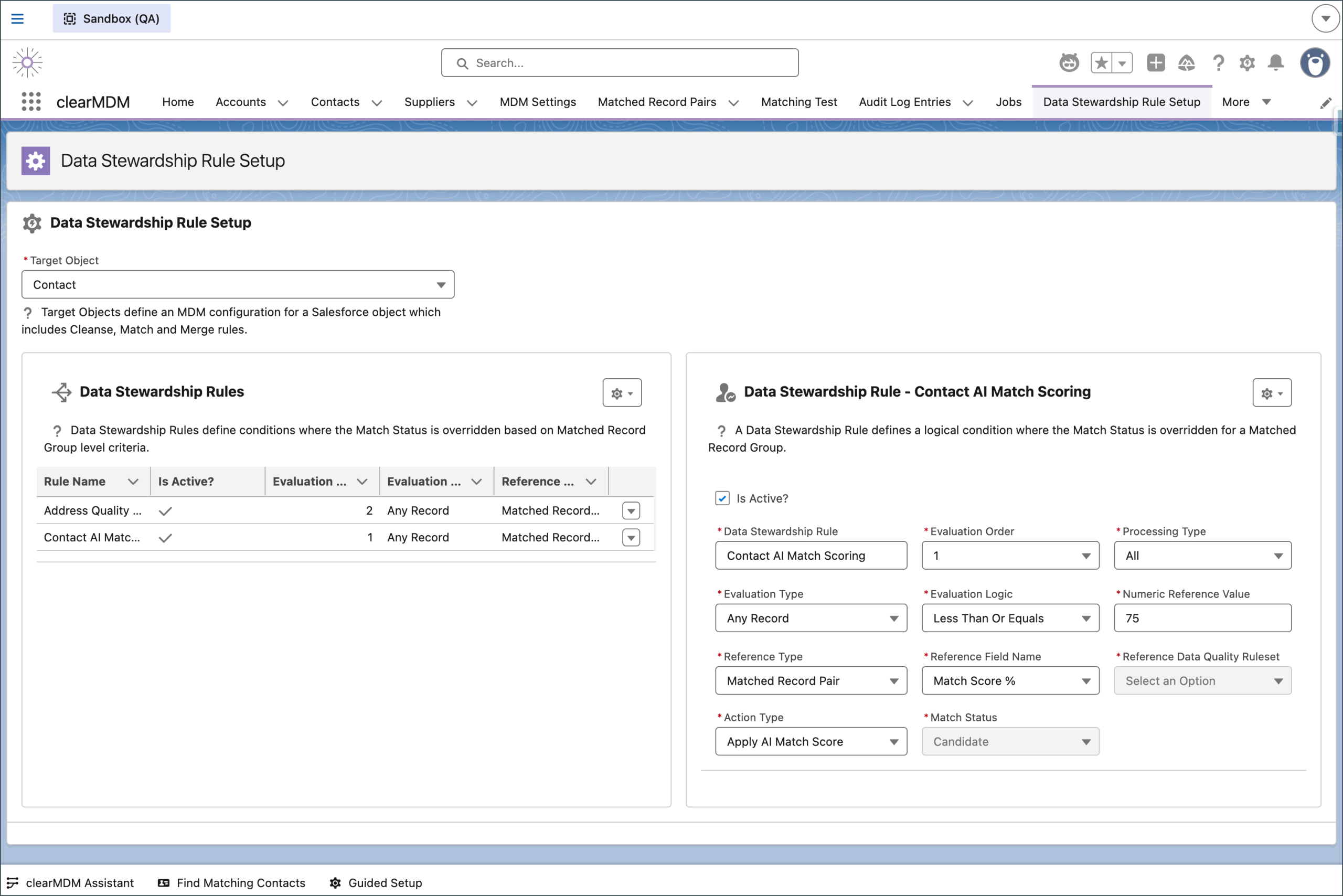The image size is (1343, 896).
Task: Open the Action Type dropdown
Action: 811,742
